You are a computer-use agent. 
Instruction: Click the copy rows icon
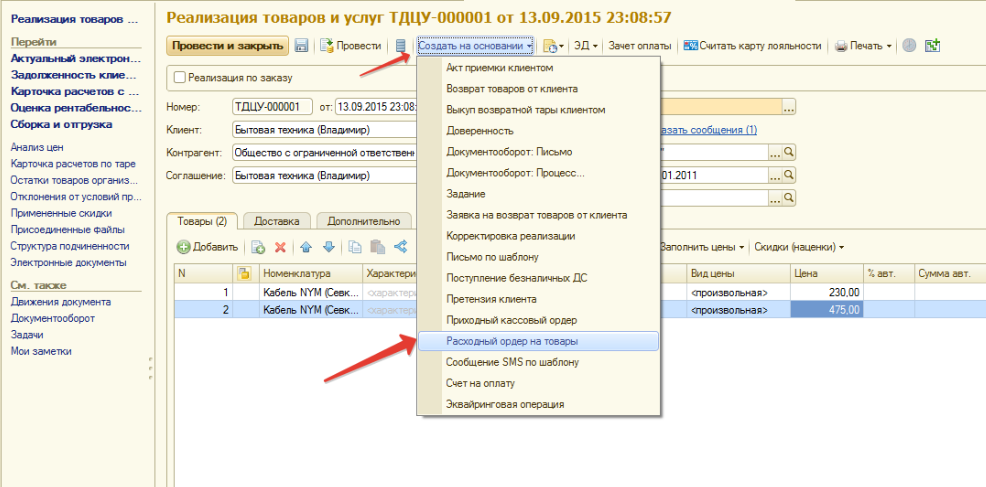click(x=355, y=247)
